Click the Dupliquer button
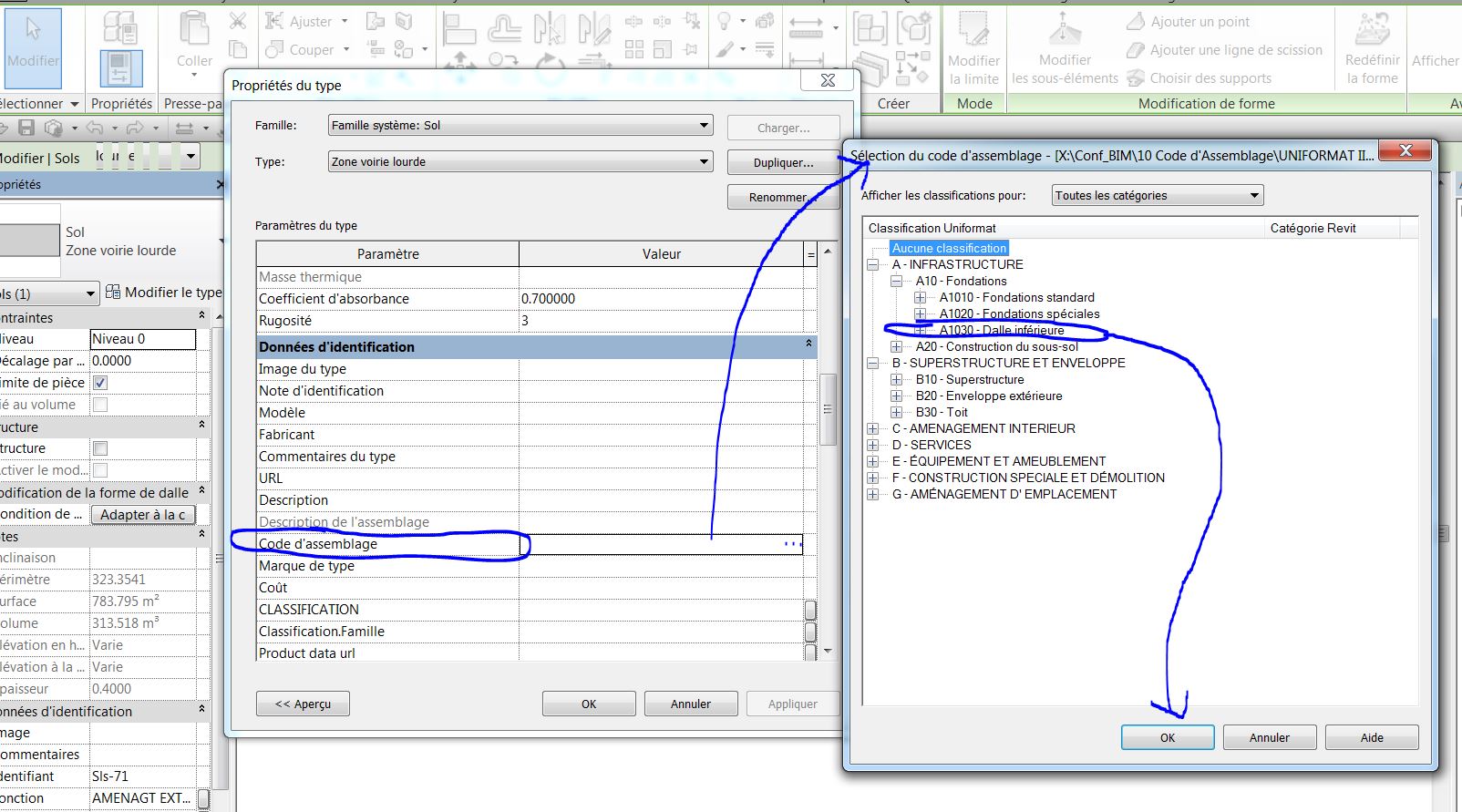This screenshot has width=1462, height=812. click(x=783, y=163)
